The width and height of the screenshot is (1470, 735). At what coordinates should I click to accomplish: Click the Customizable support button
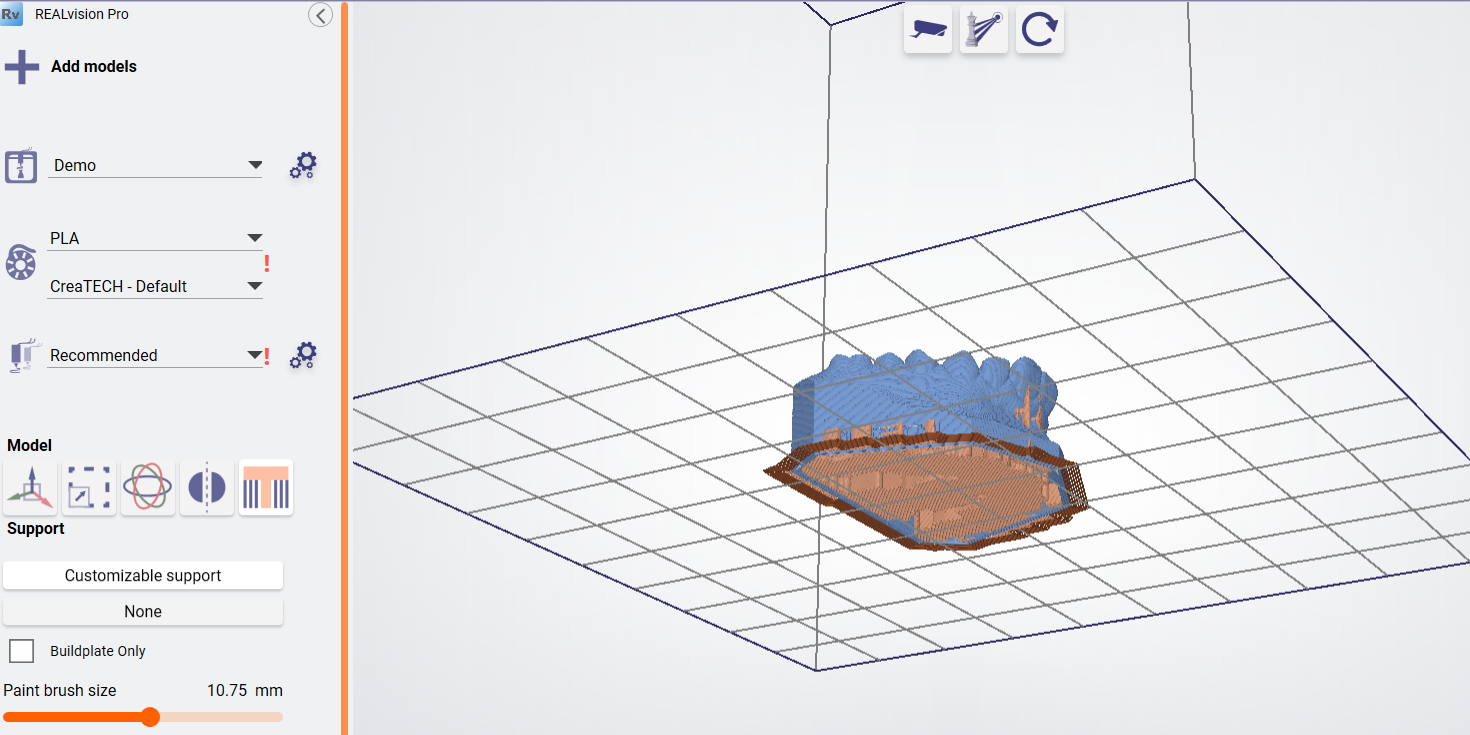143,575
